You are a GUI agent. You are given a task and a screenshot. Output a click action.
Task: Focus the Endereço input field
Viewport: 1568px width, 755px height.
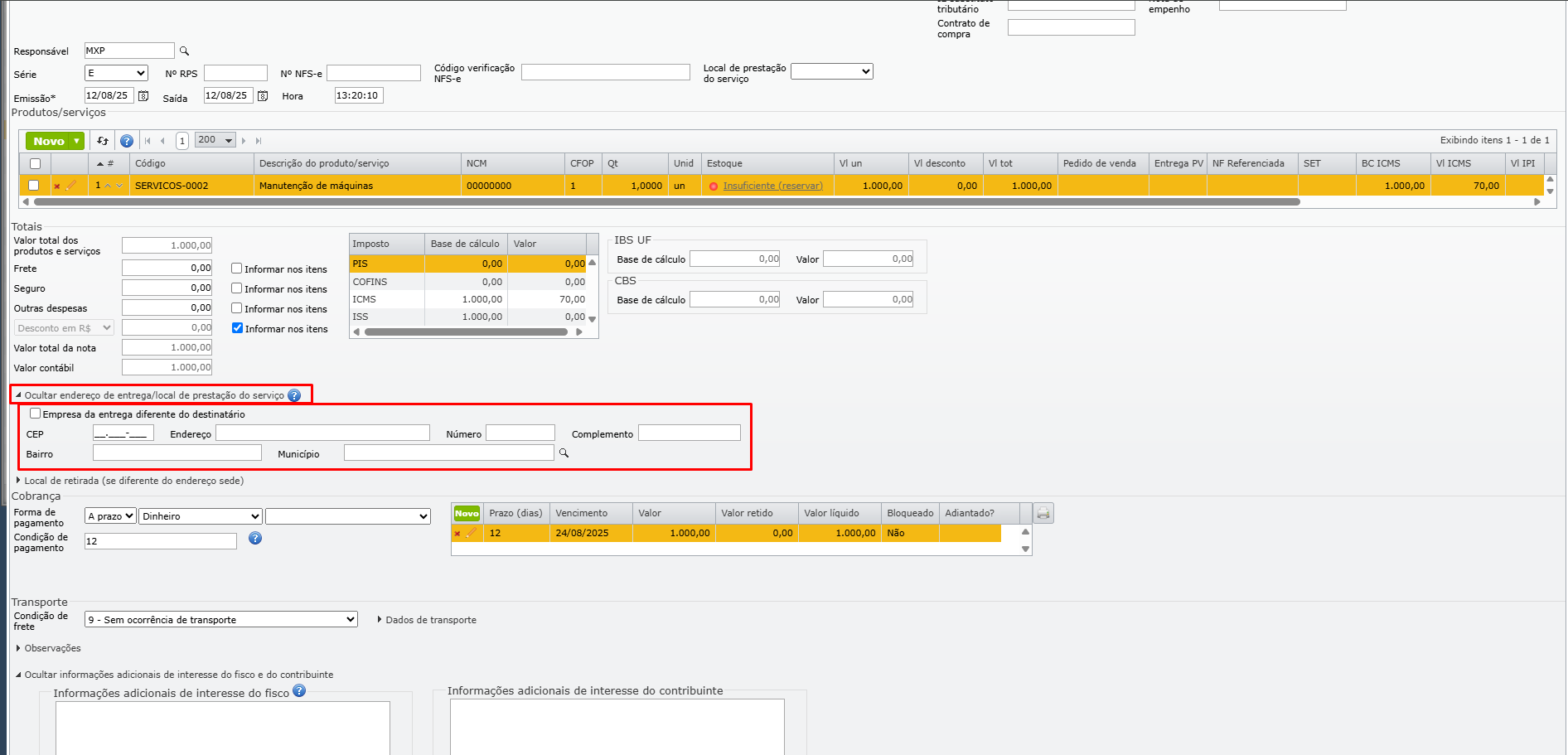pyautogui.click(x=322, y=433)
